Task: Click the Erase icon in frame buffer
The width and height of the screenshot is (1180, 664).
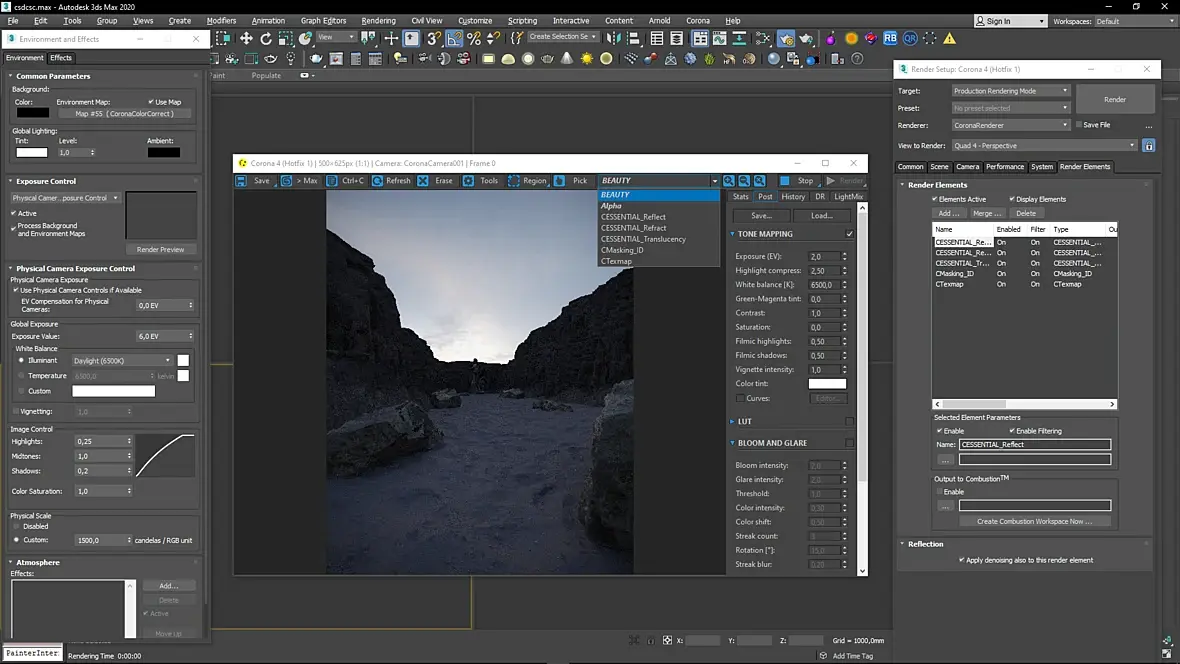Action: (423, 181)
